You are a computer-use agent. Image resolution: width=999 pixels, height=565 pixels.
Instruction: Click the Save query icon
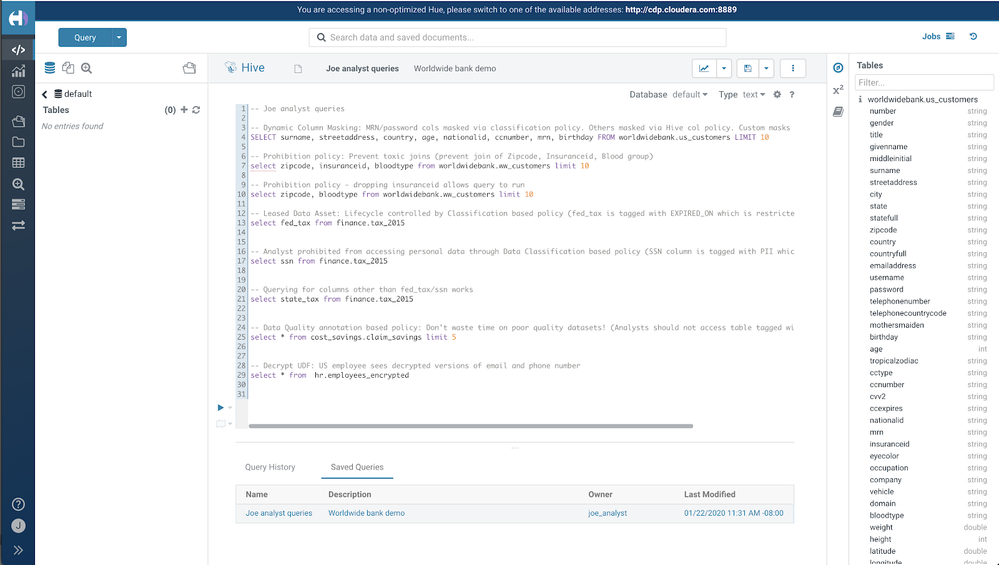click(x=747, y=68)
